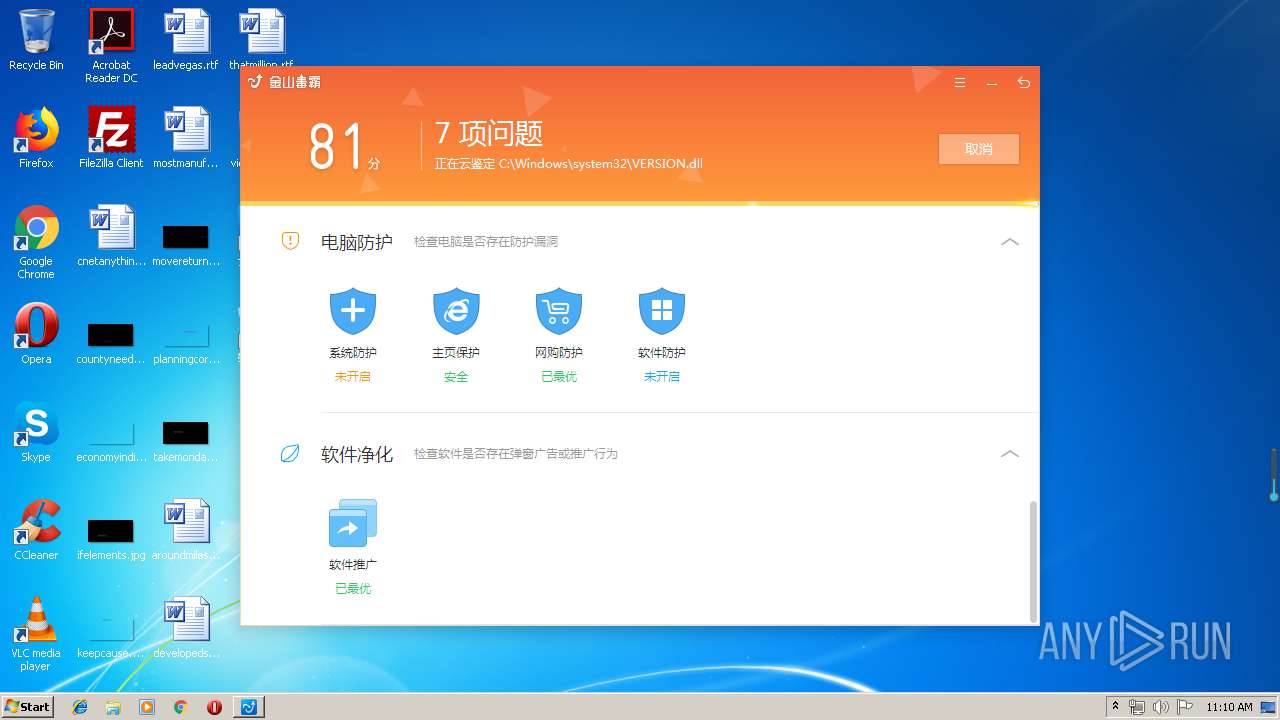Show hidden system tray icons

1115,706
